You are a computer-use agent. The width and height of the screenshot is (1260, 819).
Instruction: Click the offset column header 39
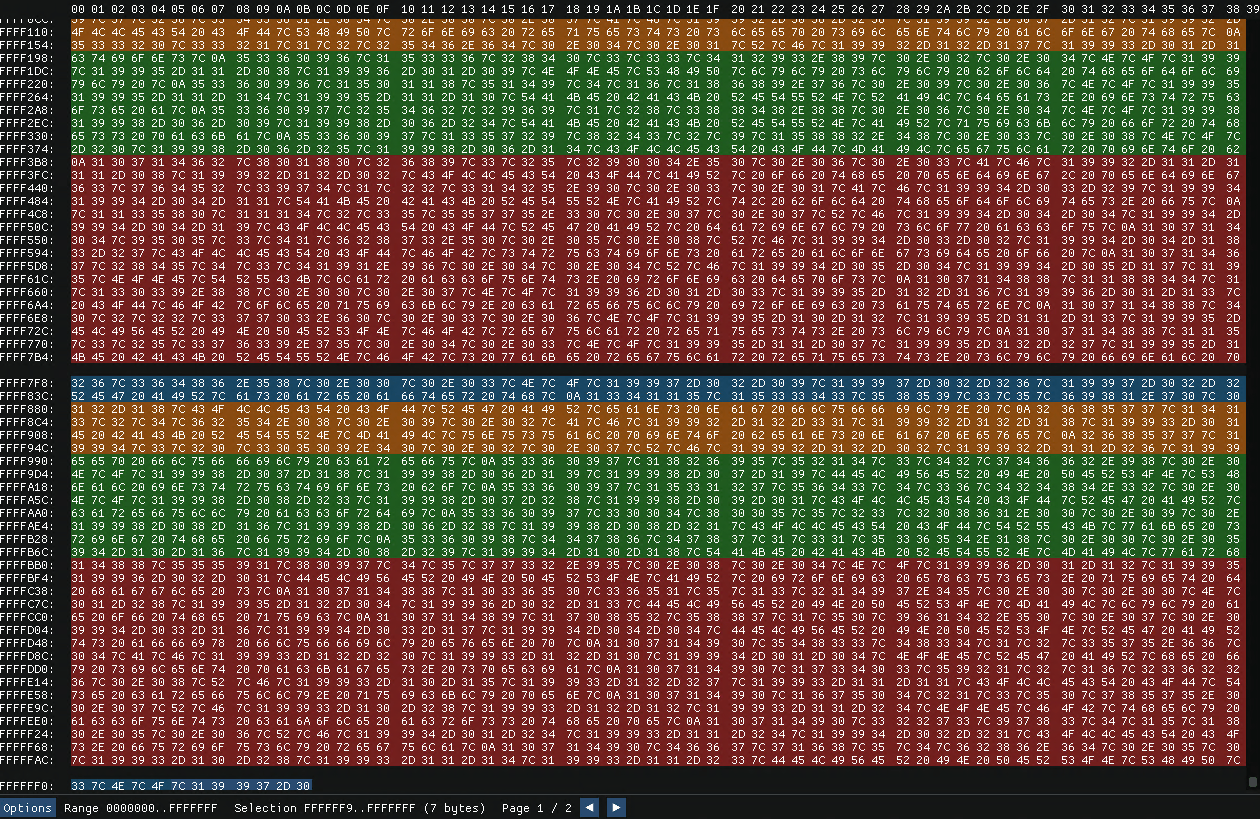coord(1250,7)
